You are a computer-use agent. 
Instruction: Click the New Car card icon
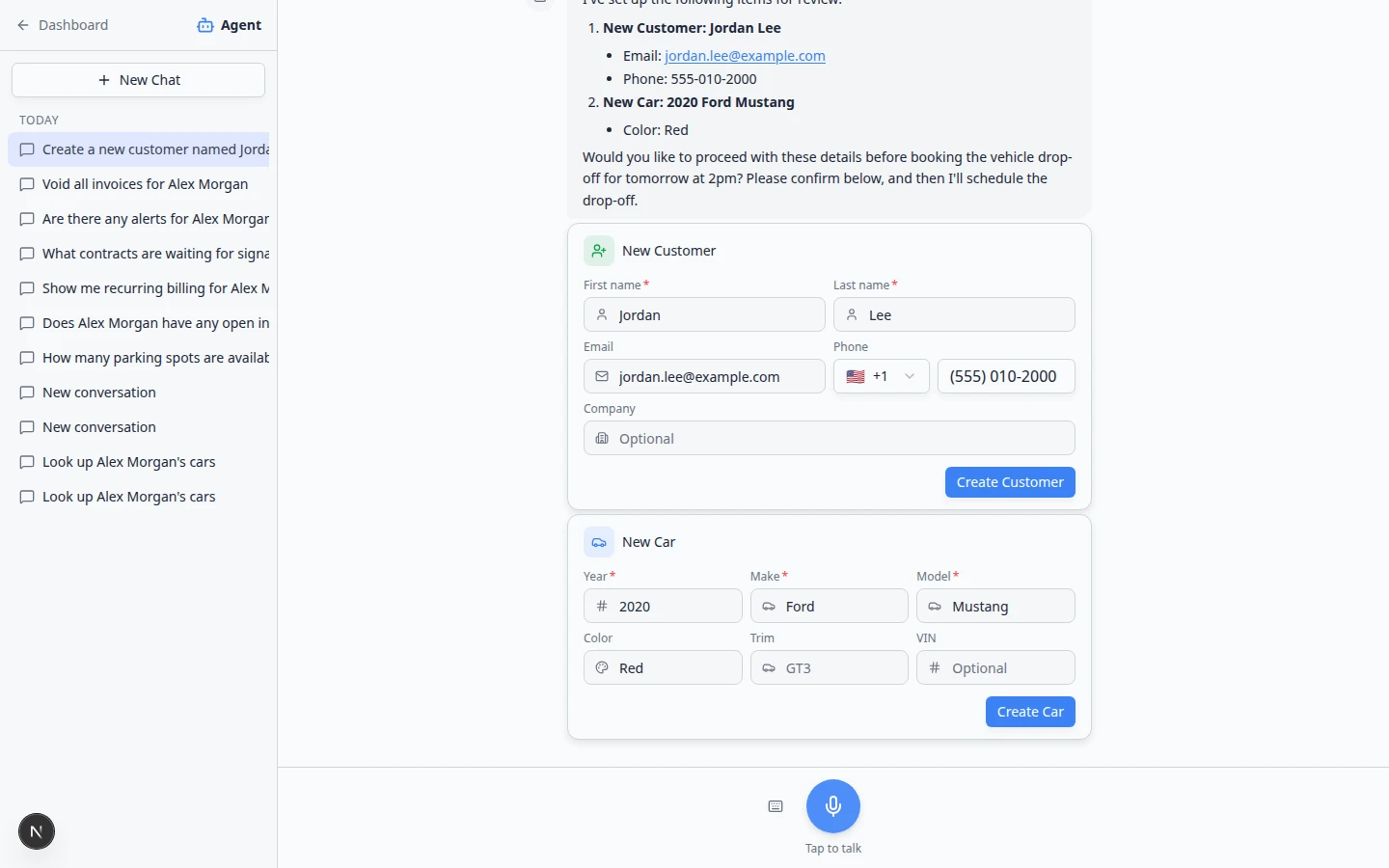click(599, 542)
